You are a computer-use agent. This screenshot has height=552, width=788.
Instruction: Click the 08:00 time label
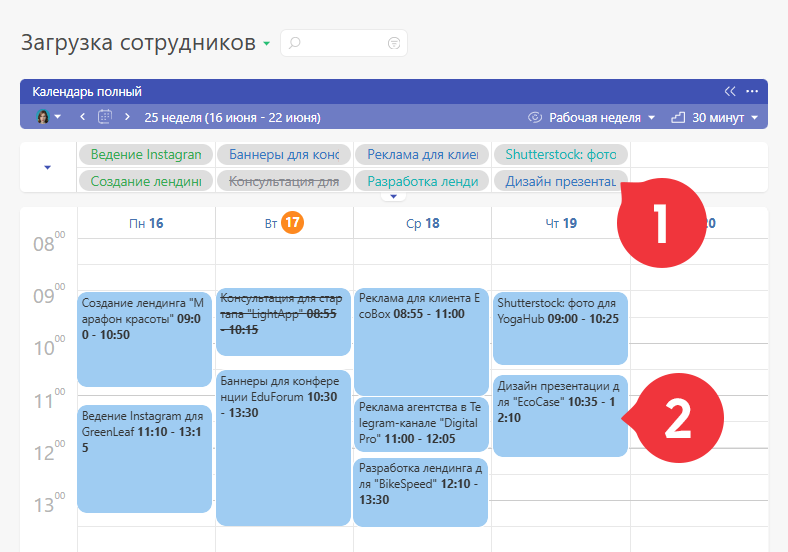pyautogui.click(x=49, y=242)
